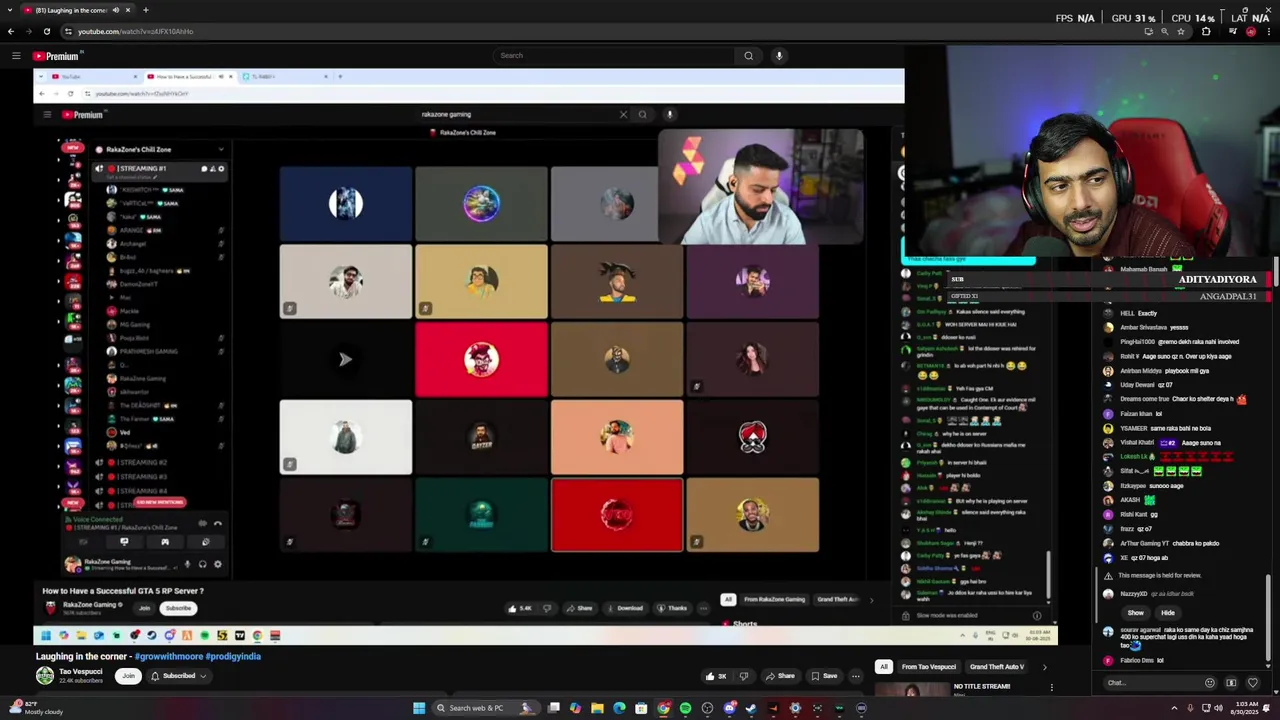Dislike the video with thumbs down
Screen dimensions: 1280x720
pos(743,676)
